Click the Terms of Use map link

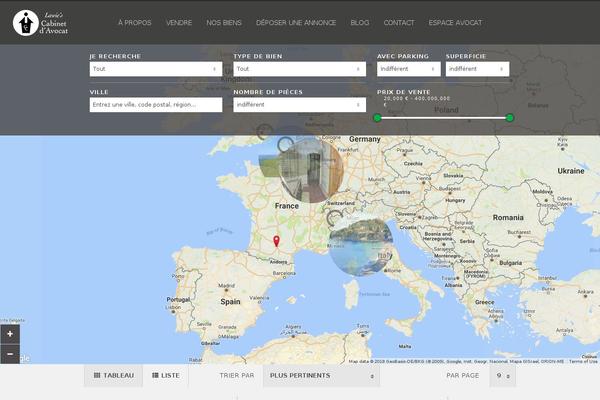(583, 361)
